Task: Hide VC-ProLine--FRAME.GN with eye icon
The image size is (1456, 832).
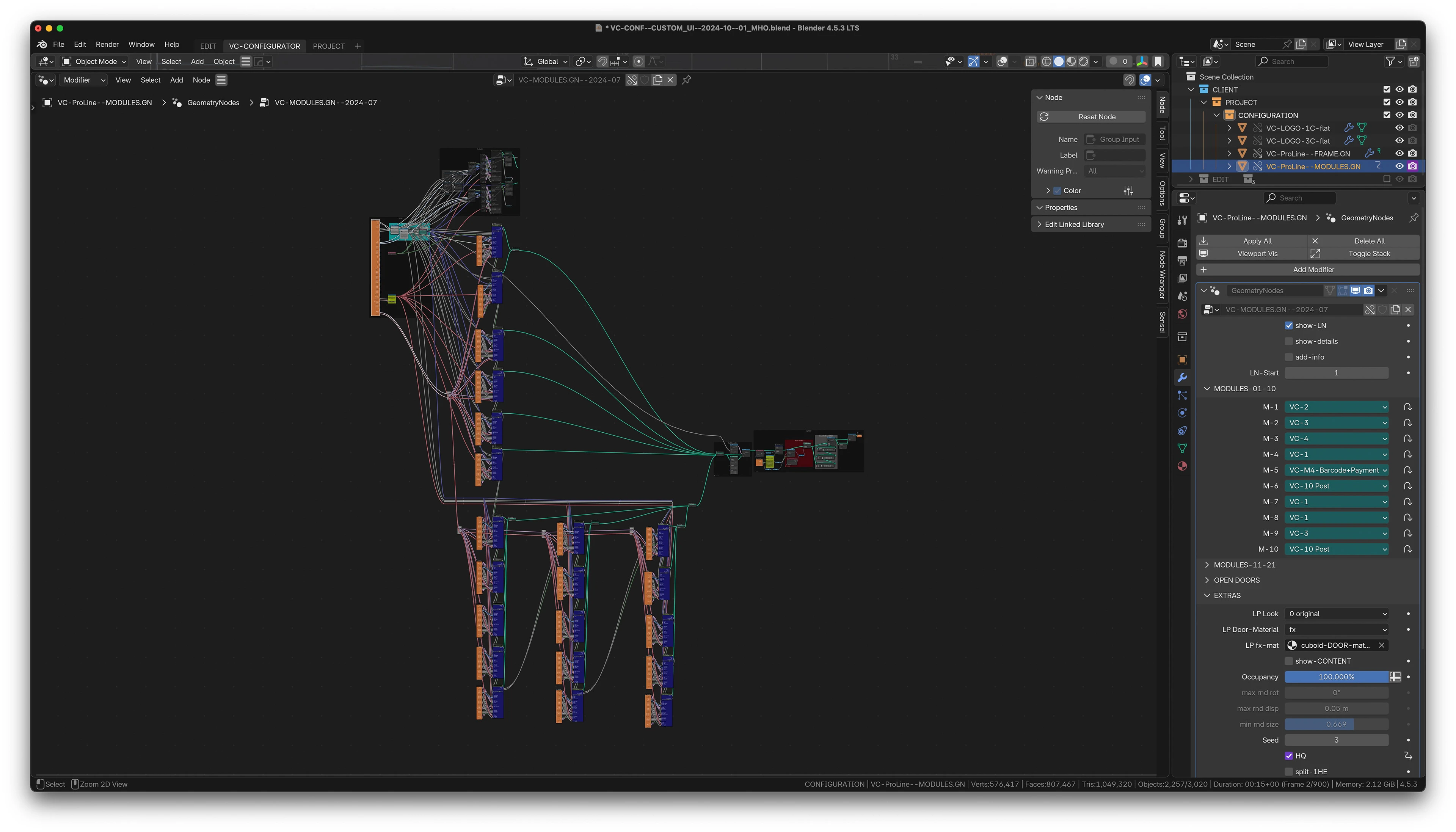Action: pyautogui.click(x=1399, y=153)
